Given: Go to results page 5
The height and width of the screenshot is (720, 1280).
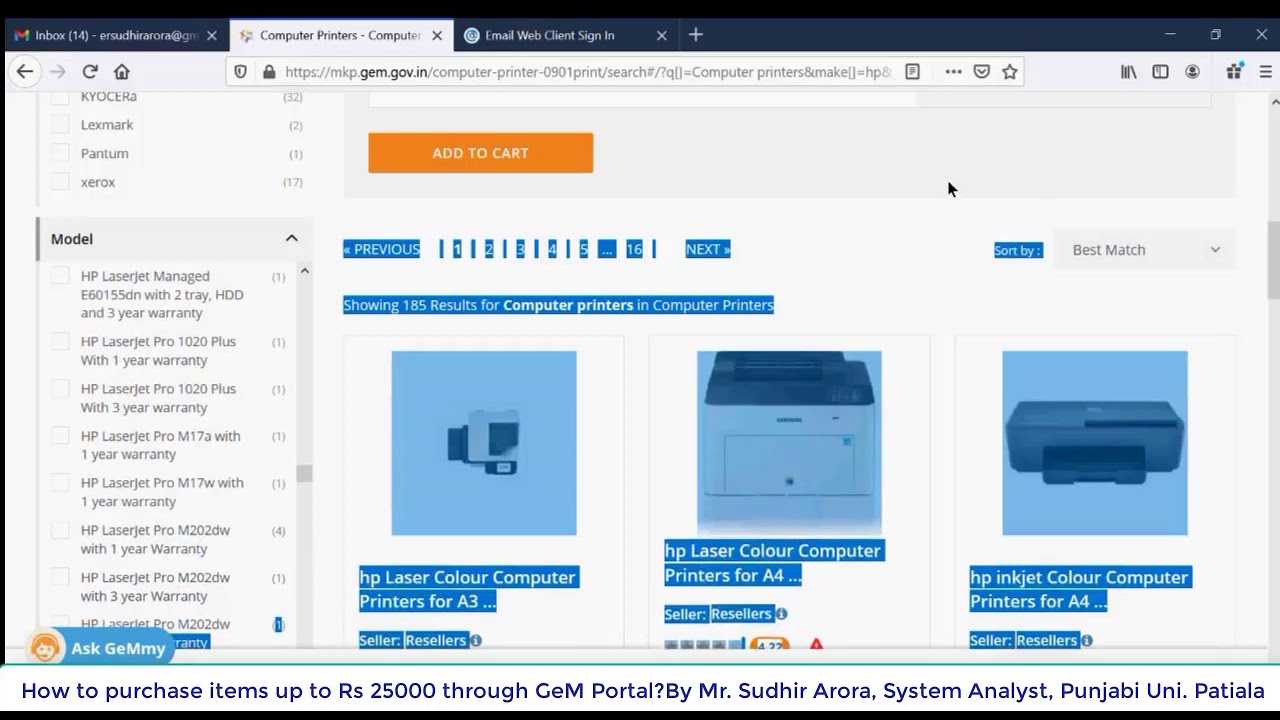Looking at the screenshot, I should point(584,249).
